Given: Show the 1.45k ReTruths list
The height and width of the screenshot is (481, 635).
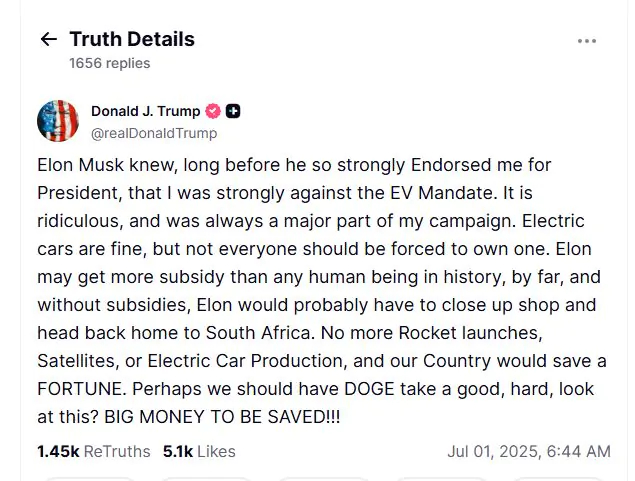Looking at the screenshot, I should point(93,451).
